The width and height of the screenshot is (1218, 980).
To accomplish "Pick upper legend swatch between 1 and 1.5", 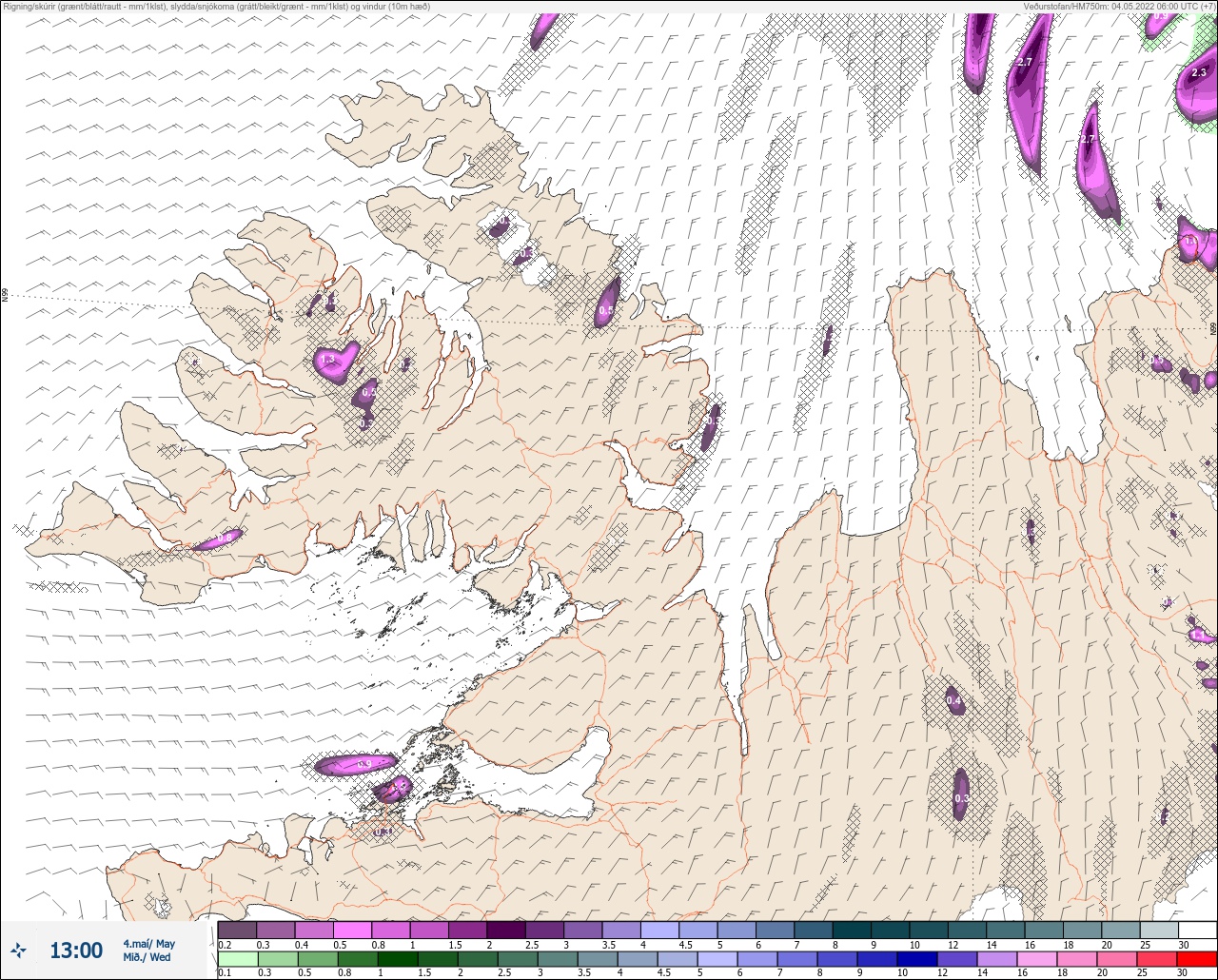I will [x=429, y=930].
